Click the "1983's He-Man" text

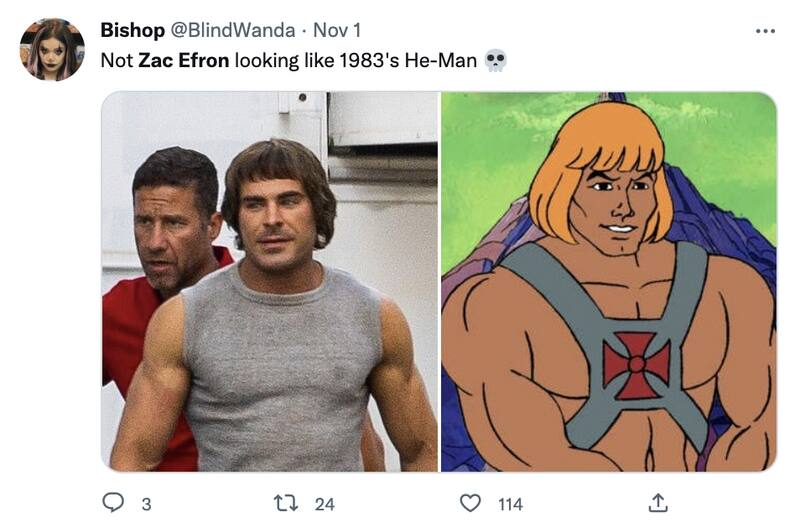coord(419,60)
